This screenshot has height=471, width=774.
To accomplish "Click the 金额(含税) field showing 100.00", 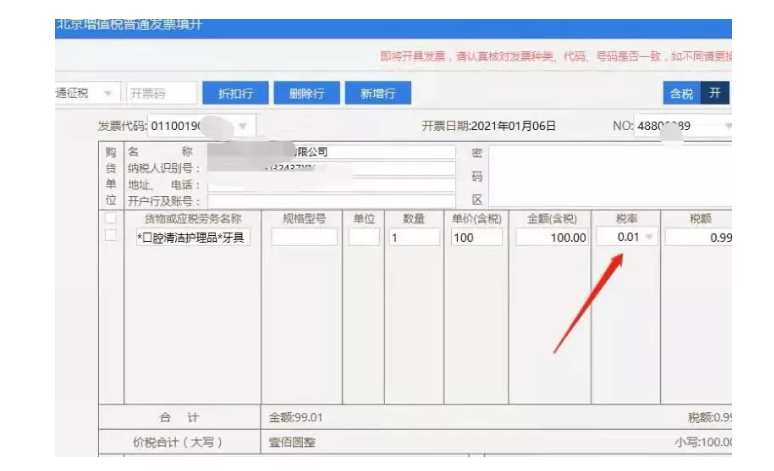I will point(551,237).
